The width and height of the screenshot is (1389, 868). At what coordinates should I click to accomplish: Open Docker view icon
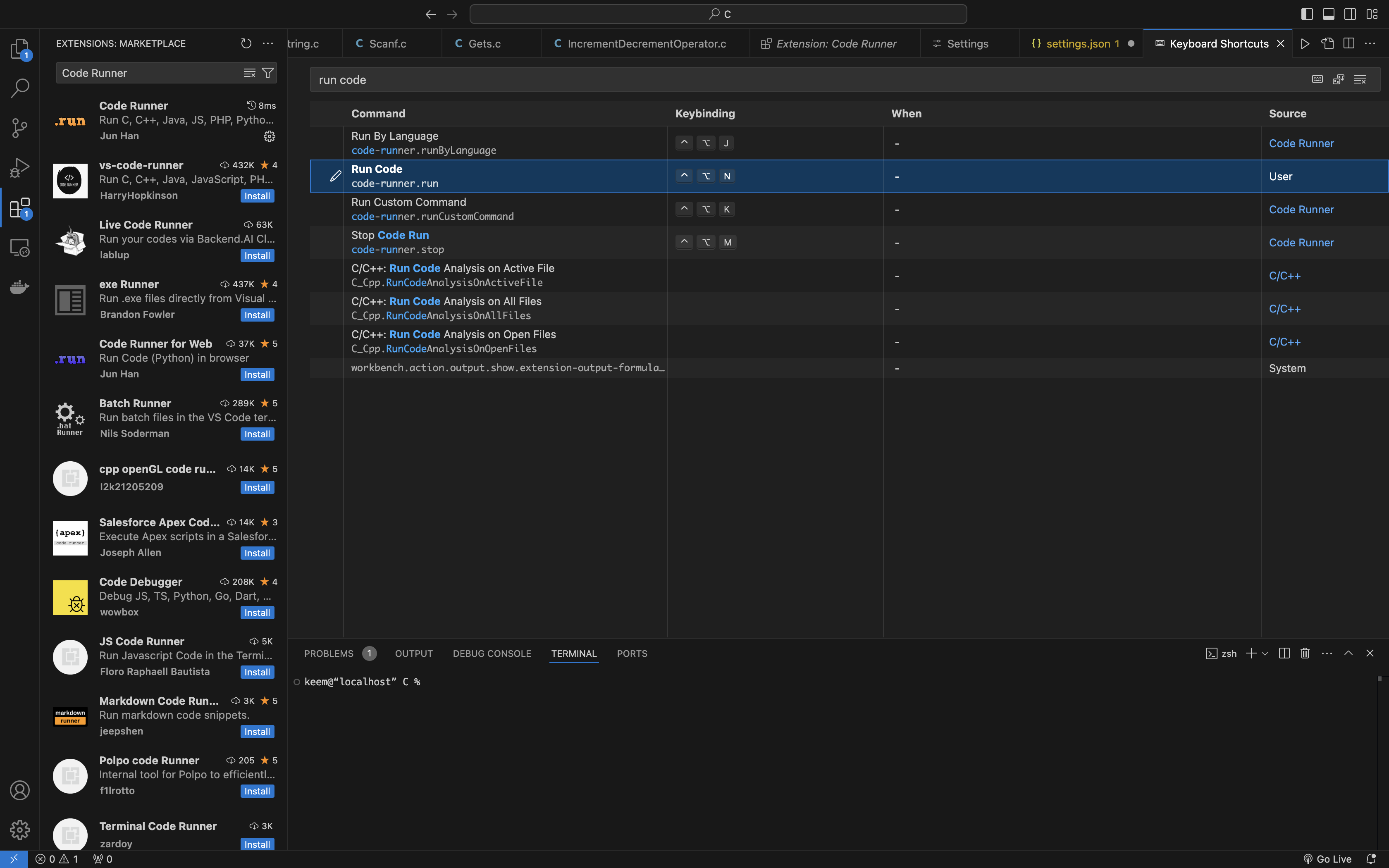(x=19, y=287)
